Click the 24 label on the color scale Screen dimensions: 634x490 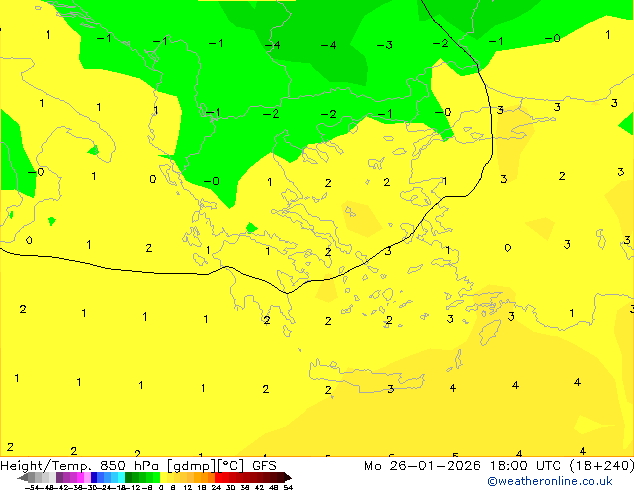(216, 488)
